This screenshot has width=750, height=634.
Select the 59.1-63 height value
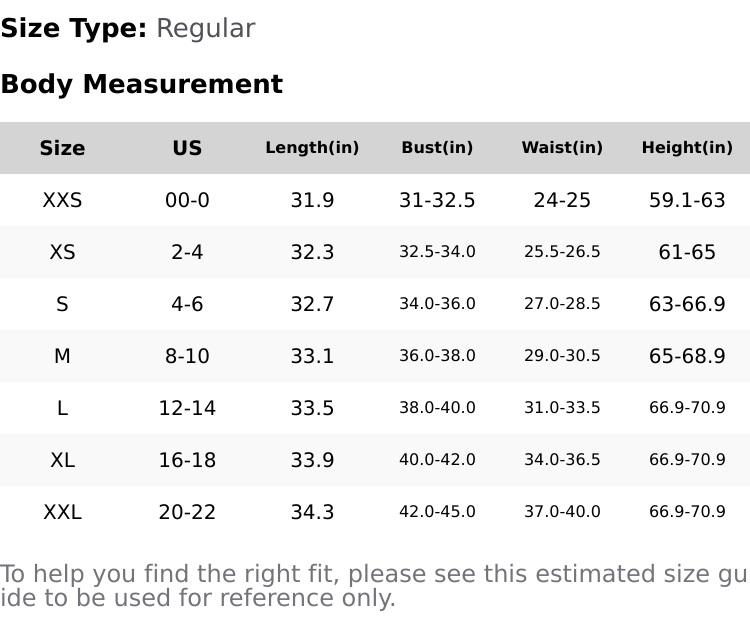687,200
